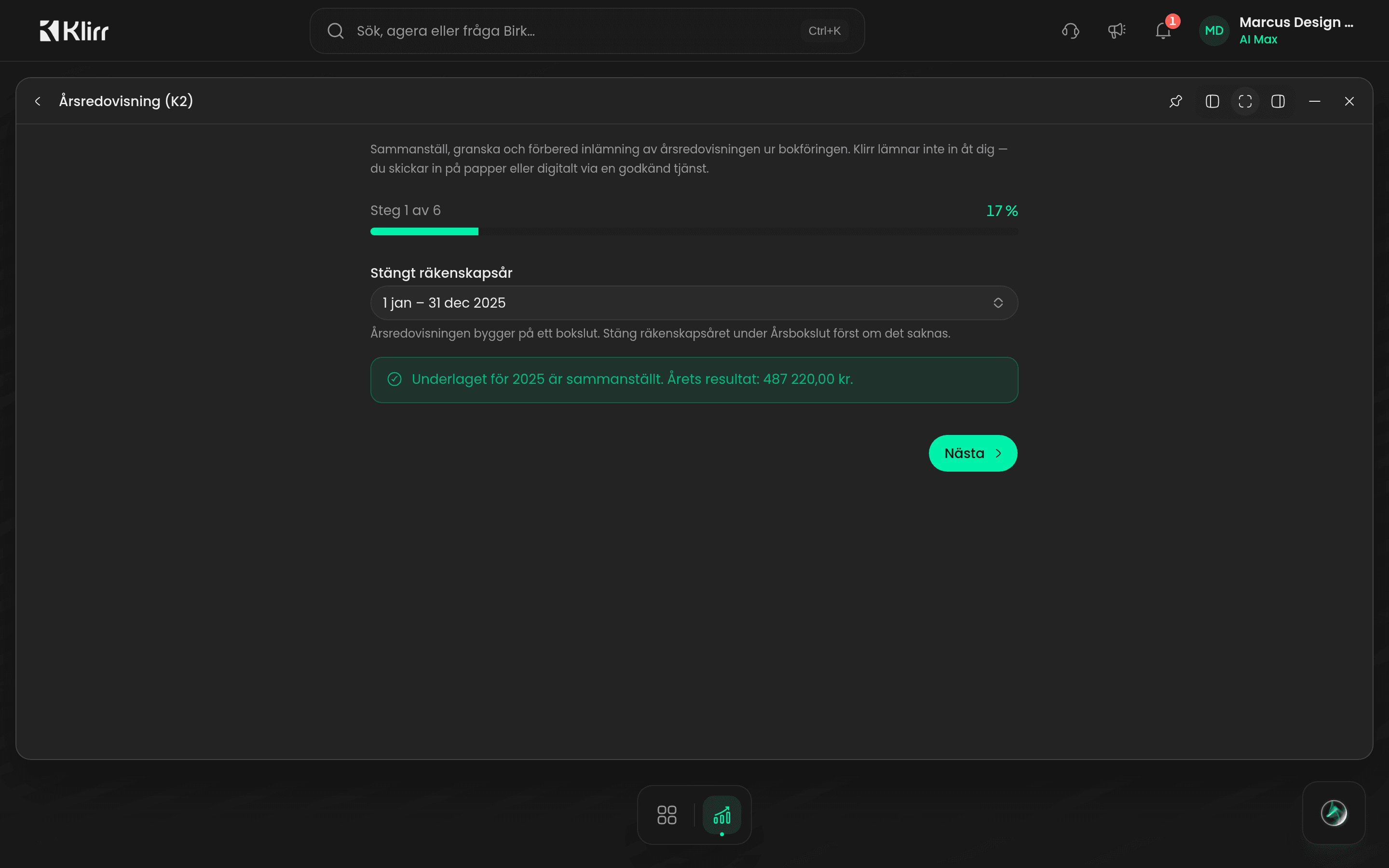
Task: Open the headset support icon
Action: tap(1071, 31)
